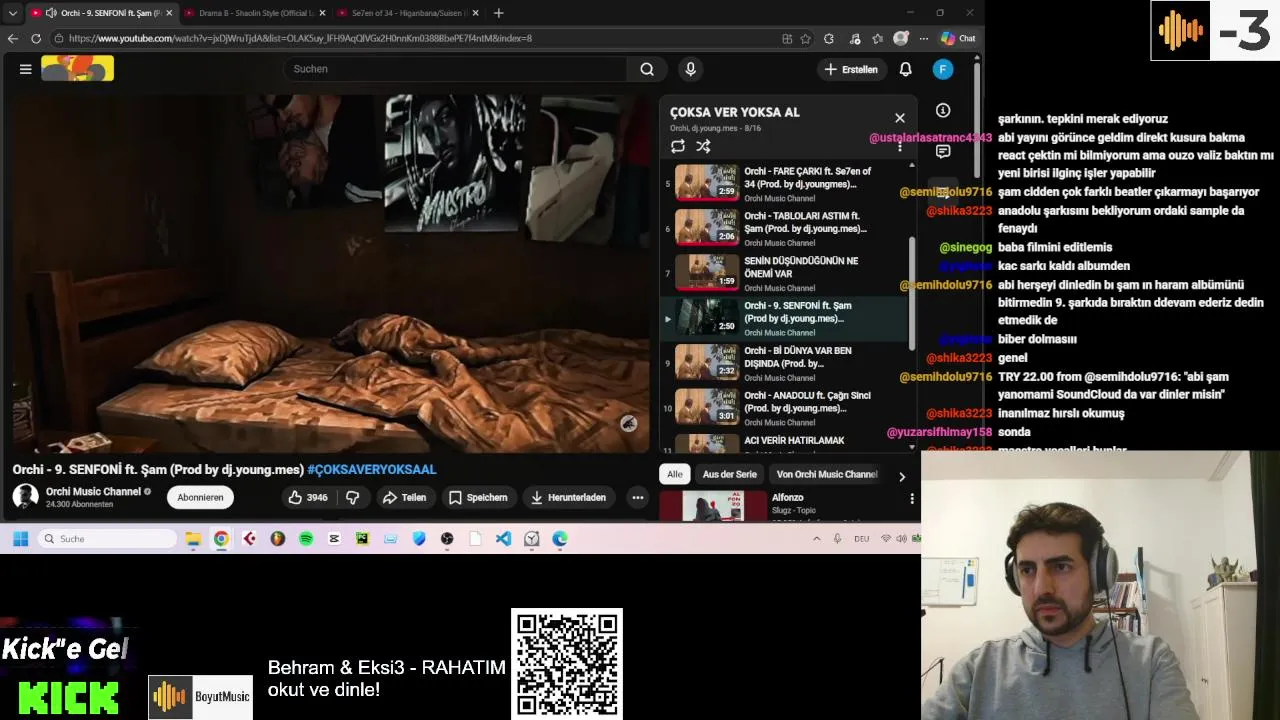Play ANADOLU ft. Çağrı Sinci playlist item
The width and height of the screenshot is (1280, 720).
tap(785, 408)
